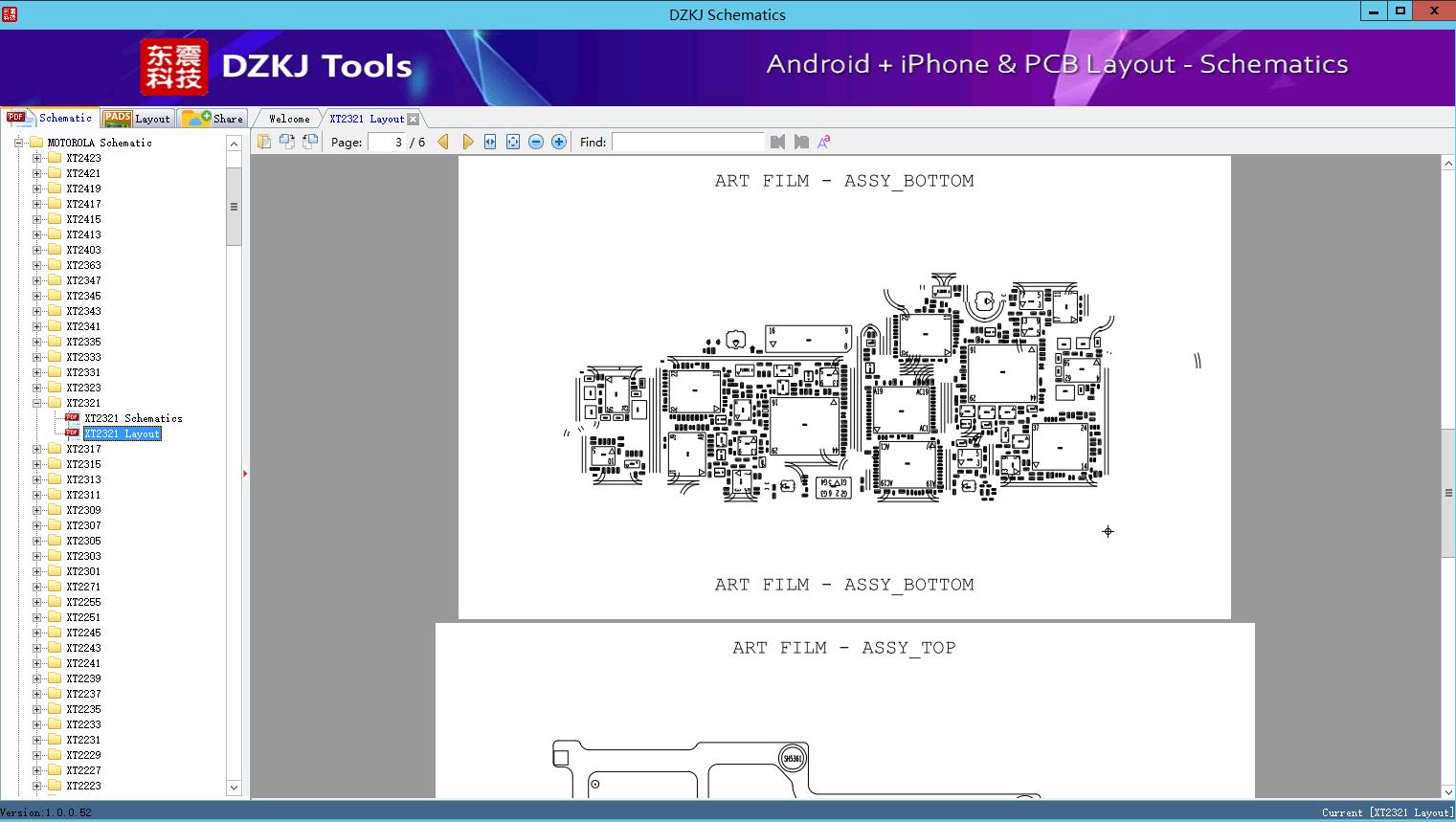Fit the whole page in view
Image resolution: width=1456 pixels, height=822 pixels.
(513, 142)
